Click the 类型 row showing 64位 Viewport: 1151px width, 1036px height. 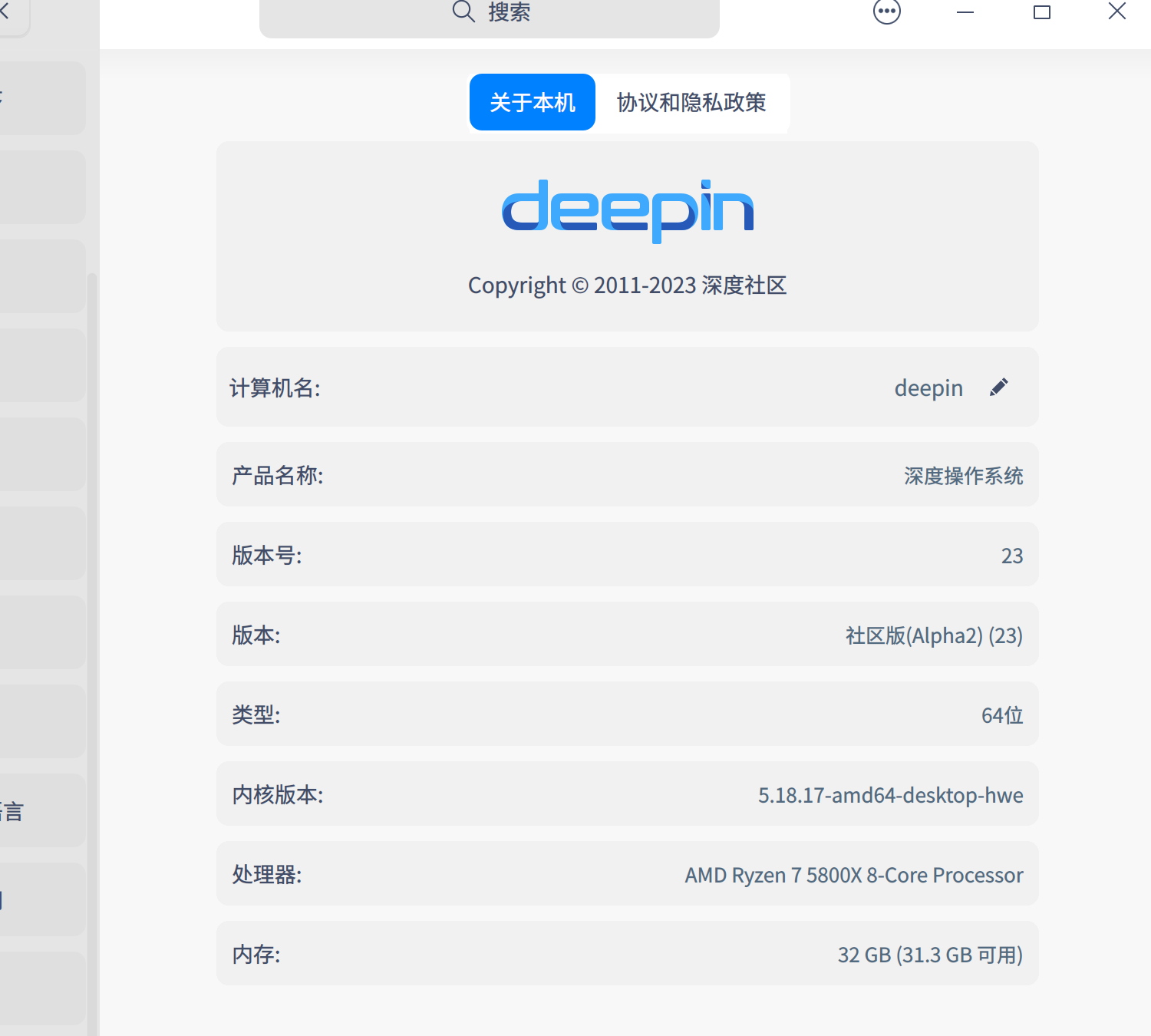click(x=627, y=714)
